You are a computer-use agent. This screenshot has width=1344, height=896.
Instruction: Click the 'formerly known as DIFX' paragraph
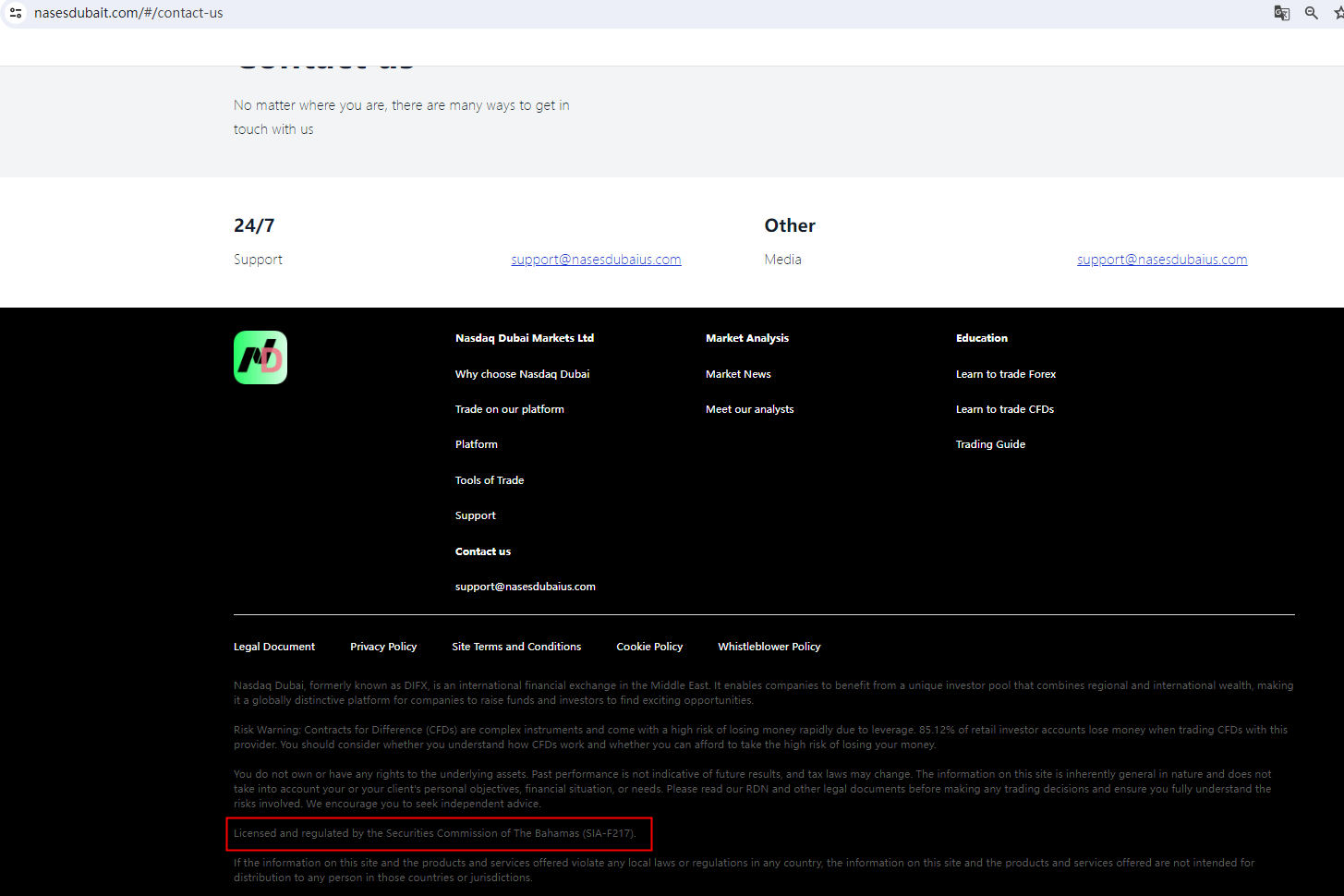click(763, 693)
